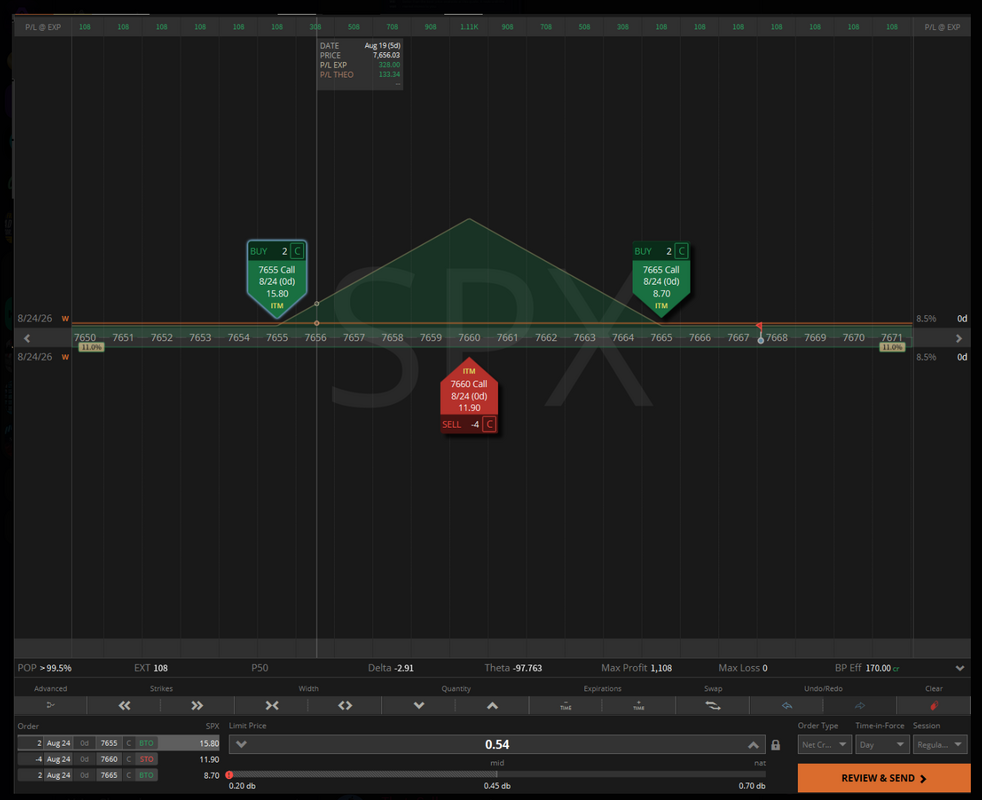Toggle call/put C on 7655 order row

[128, 743]
